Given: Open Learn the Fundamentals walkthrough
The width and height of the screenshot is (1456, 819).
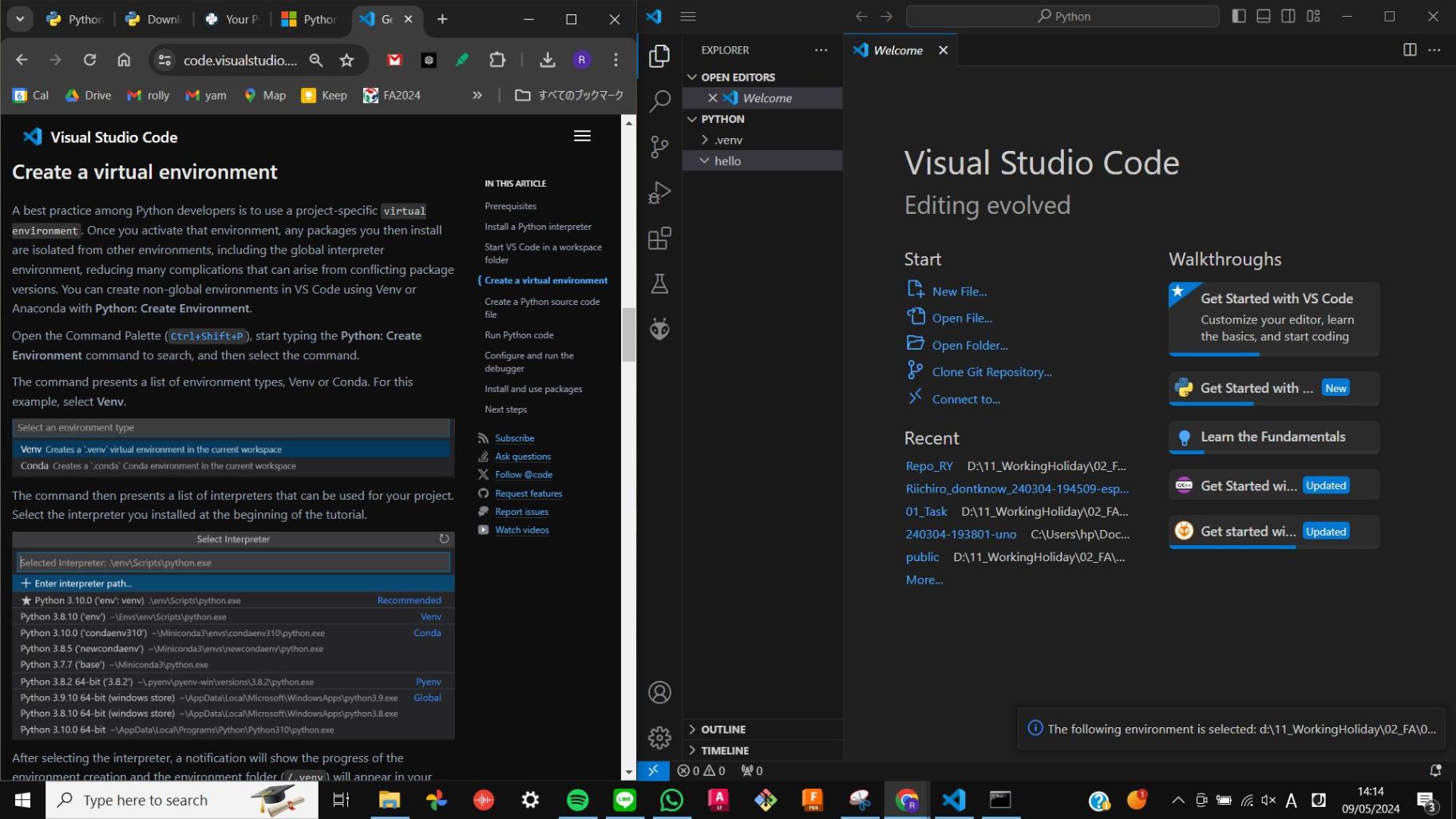Looking at the screenshot, I should (1274, 437).
